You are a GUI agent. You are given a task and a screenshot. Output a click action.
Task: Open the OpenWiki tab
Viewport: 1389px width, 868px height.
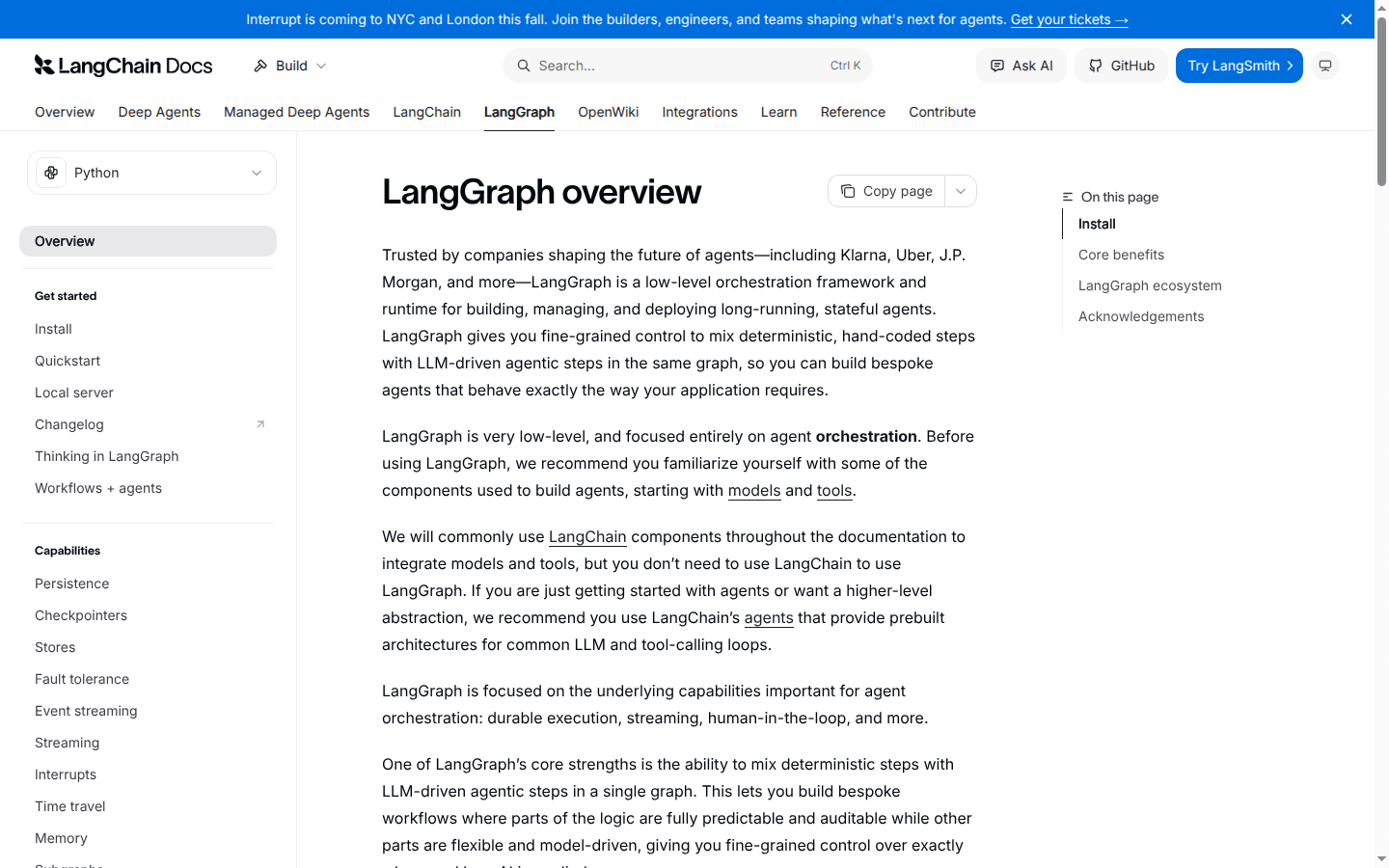click(608, 112)
